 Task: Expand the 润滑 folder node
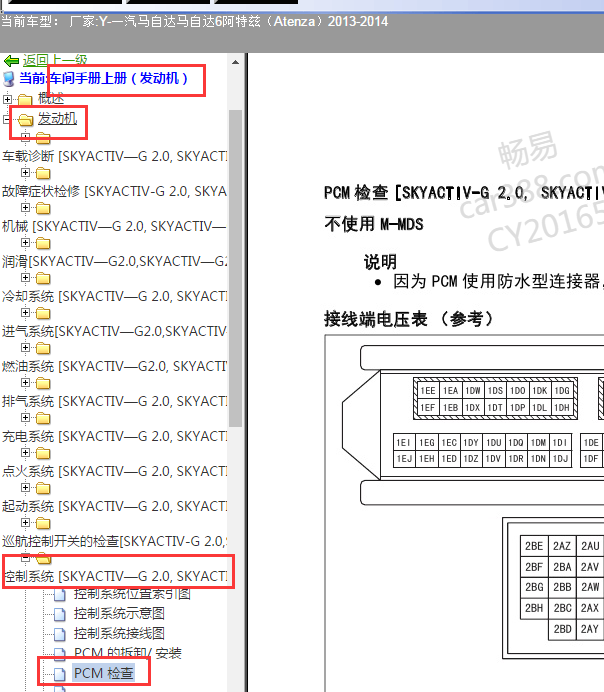(26, 242)
